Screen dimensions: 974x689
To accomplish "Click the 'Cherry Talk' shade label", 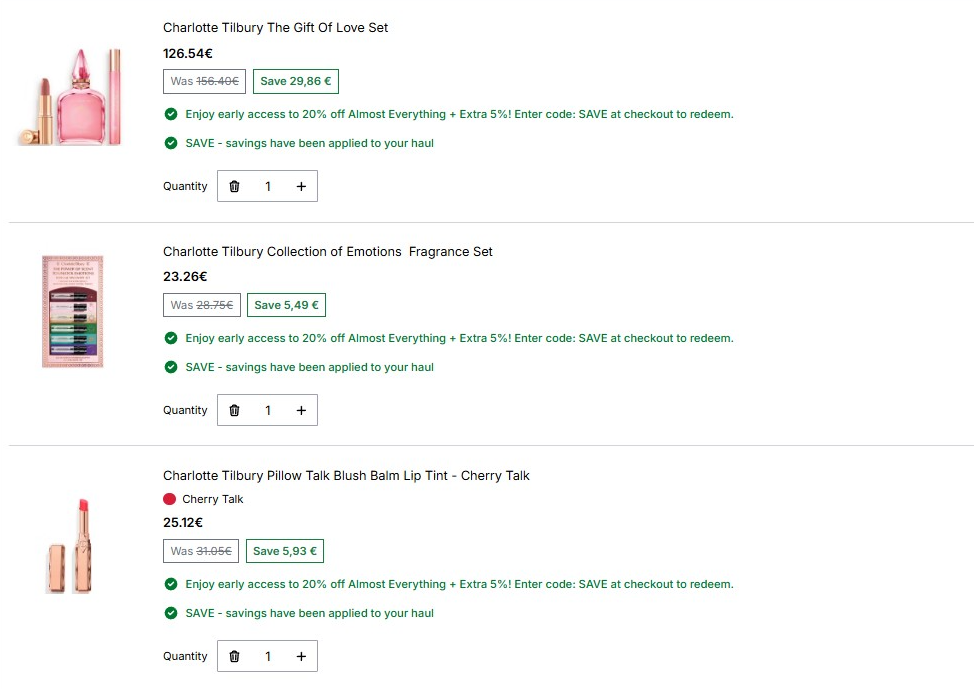I will [x=212, y=499].
